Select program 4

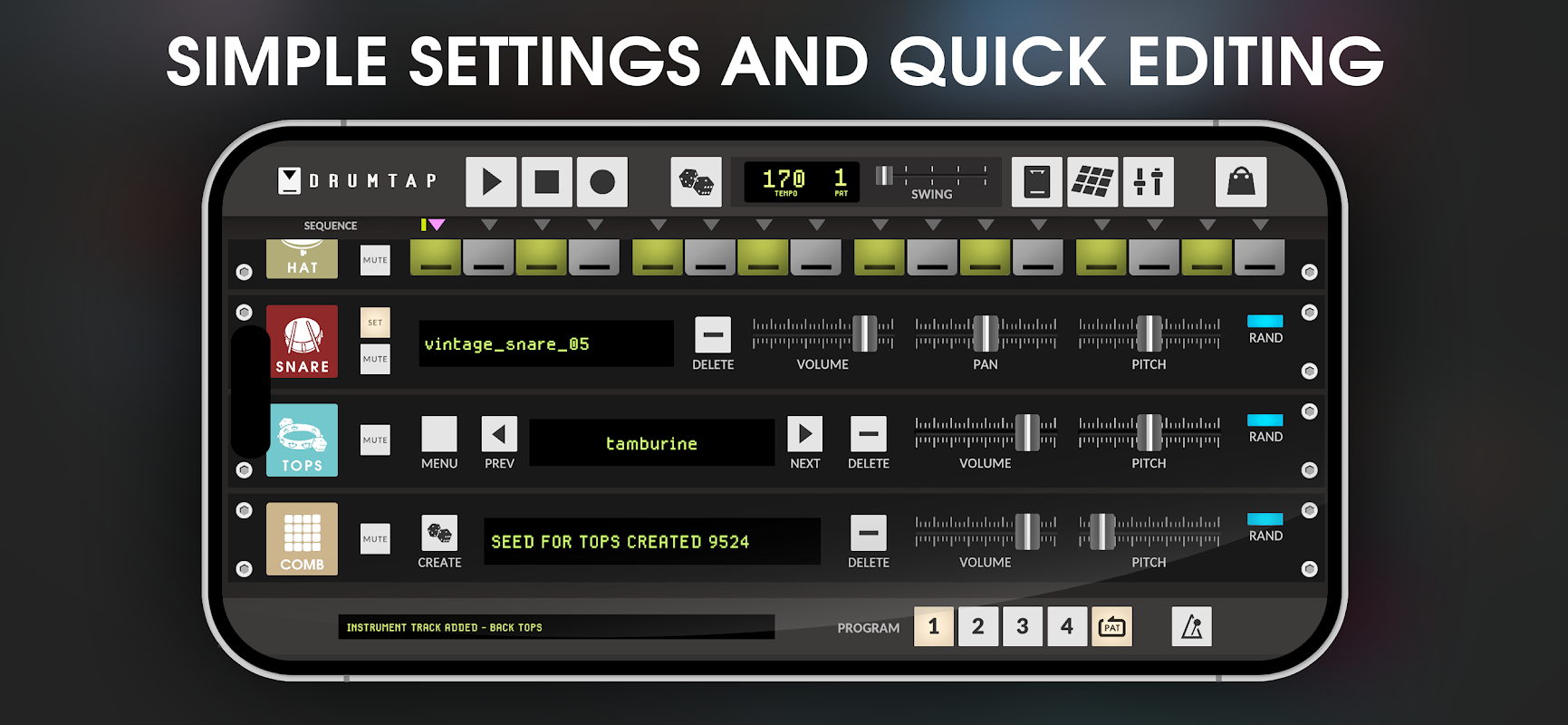(1067, 626)
